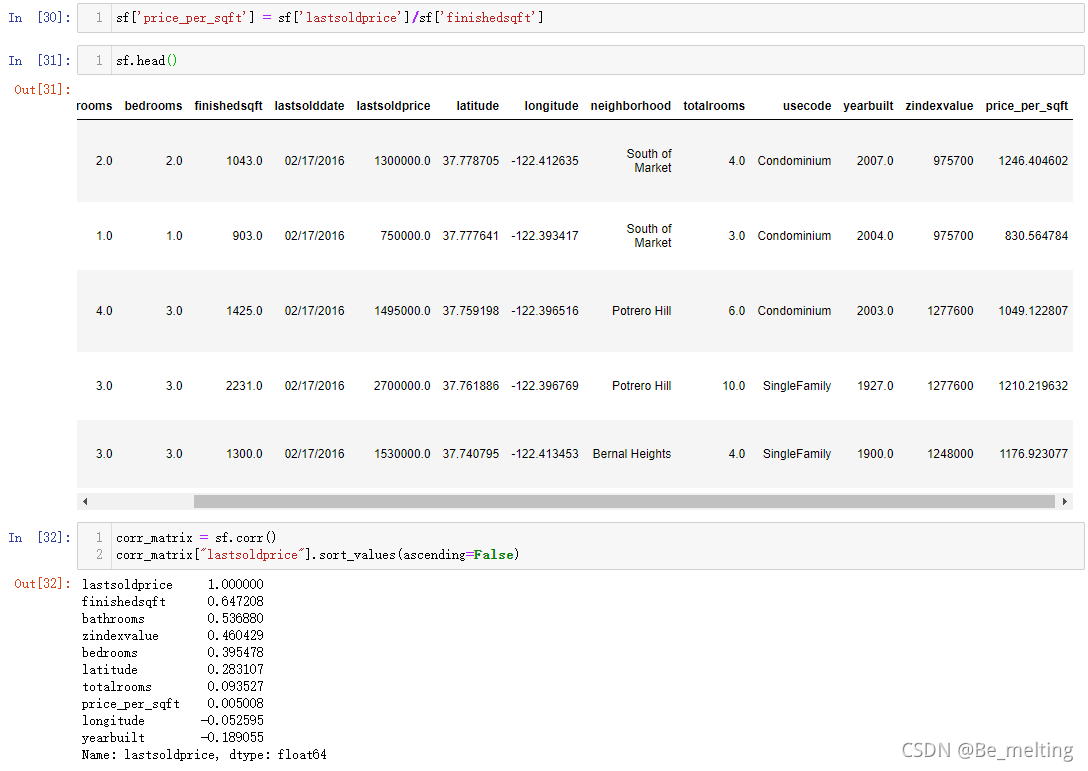This screenshot has width=1088, height=771.
Task: Select the lastsoldprice value 1530000.0
Action: [x=402, y=453]
